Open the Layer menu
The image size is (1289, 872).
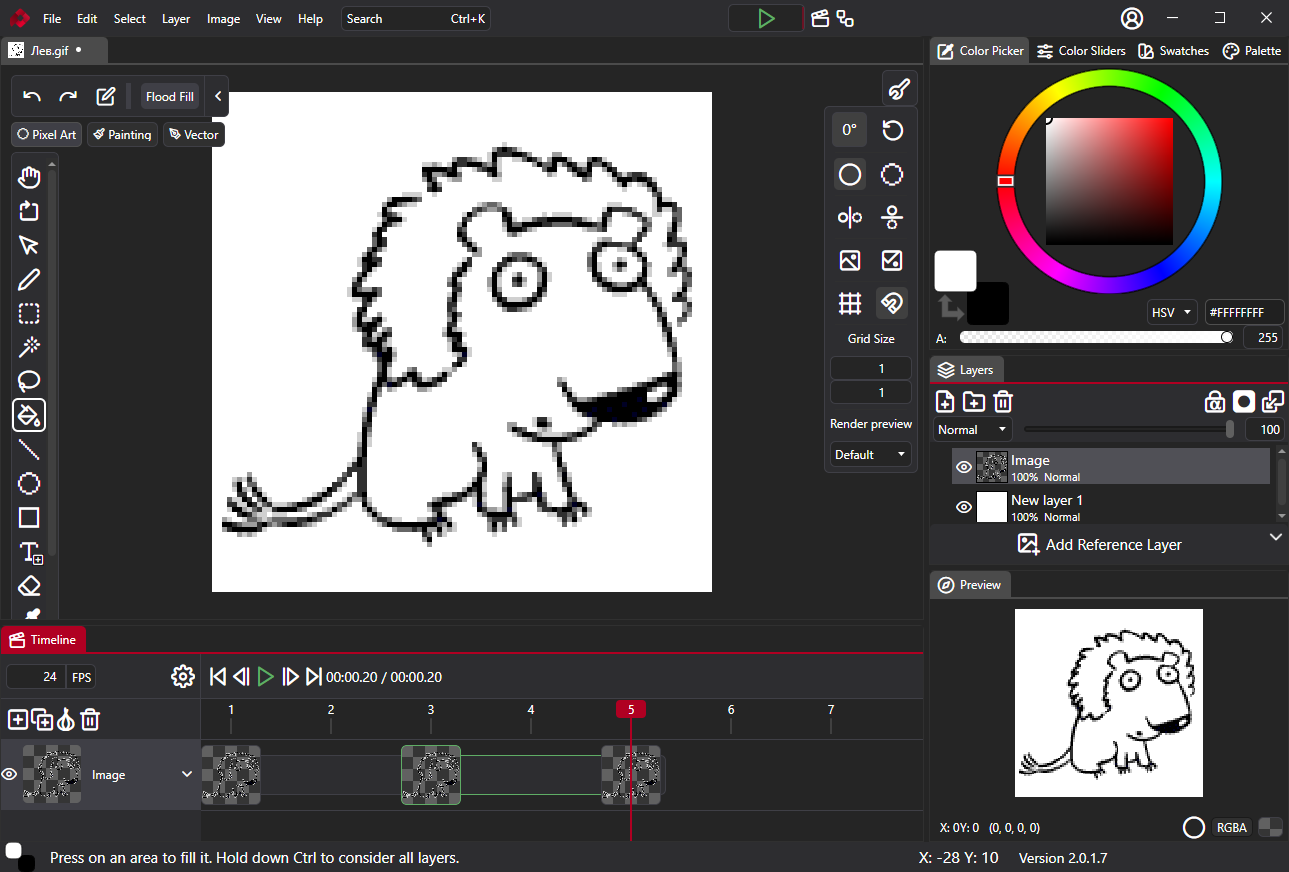point(176,19)
